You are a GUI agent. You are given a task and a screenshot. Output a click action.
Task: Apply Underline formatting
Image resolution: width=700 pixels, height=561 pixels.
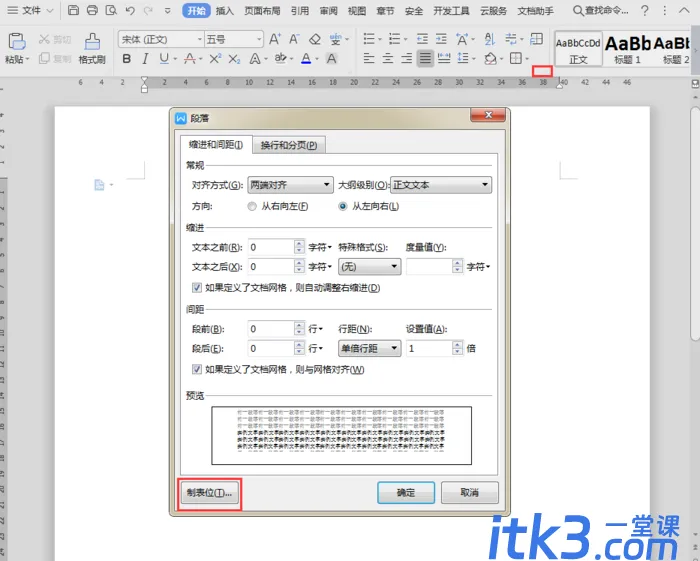click(164, 58)
